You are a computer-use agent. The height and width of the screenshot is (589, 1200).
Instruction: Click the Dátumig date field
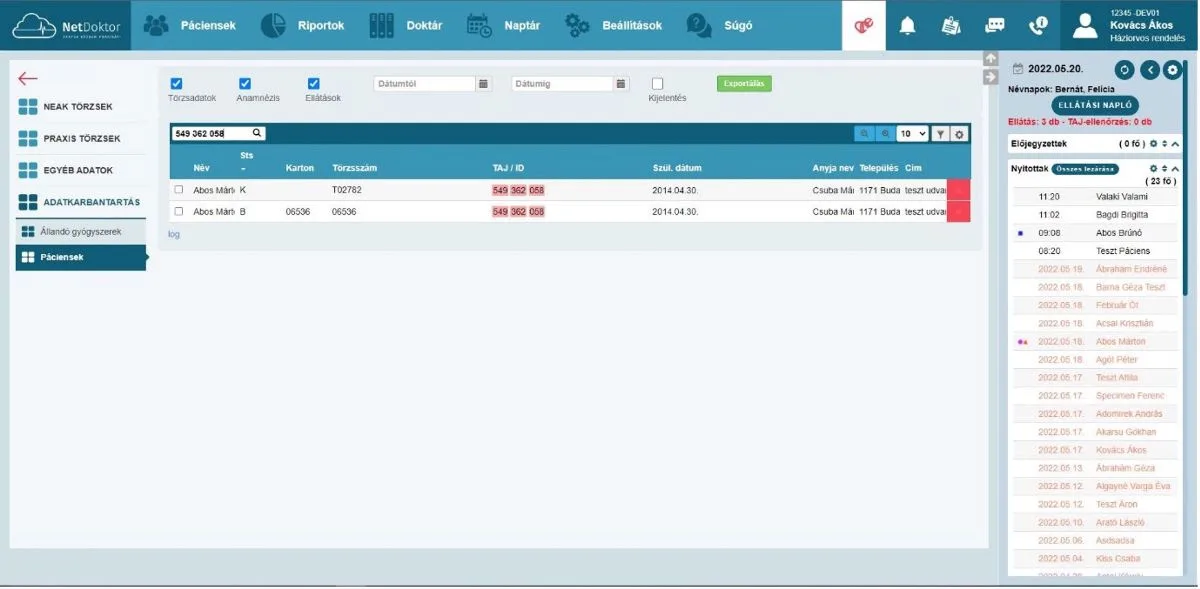coord(562,84)
